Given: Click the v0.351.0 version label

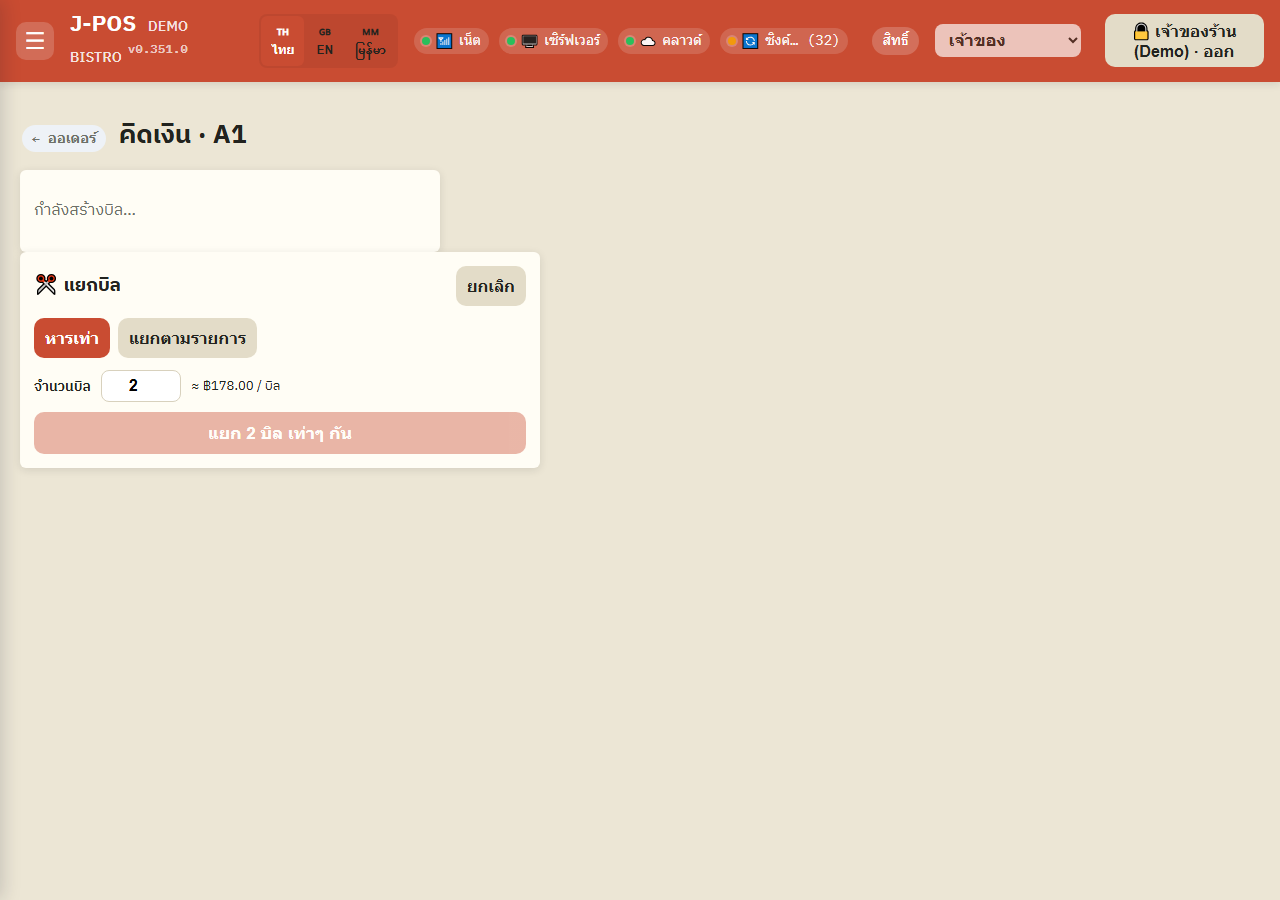Looking at the screenshot, I should coord(158,49).
